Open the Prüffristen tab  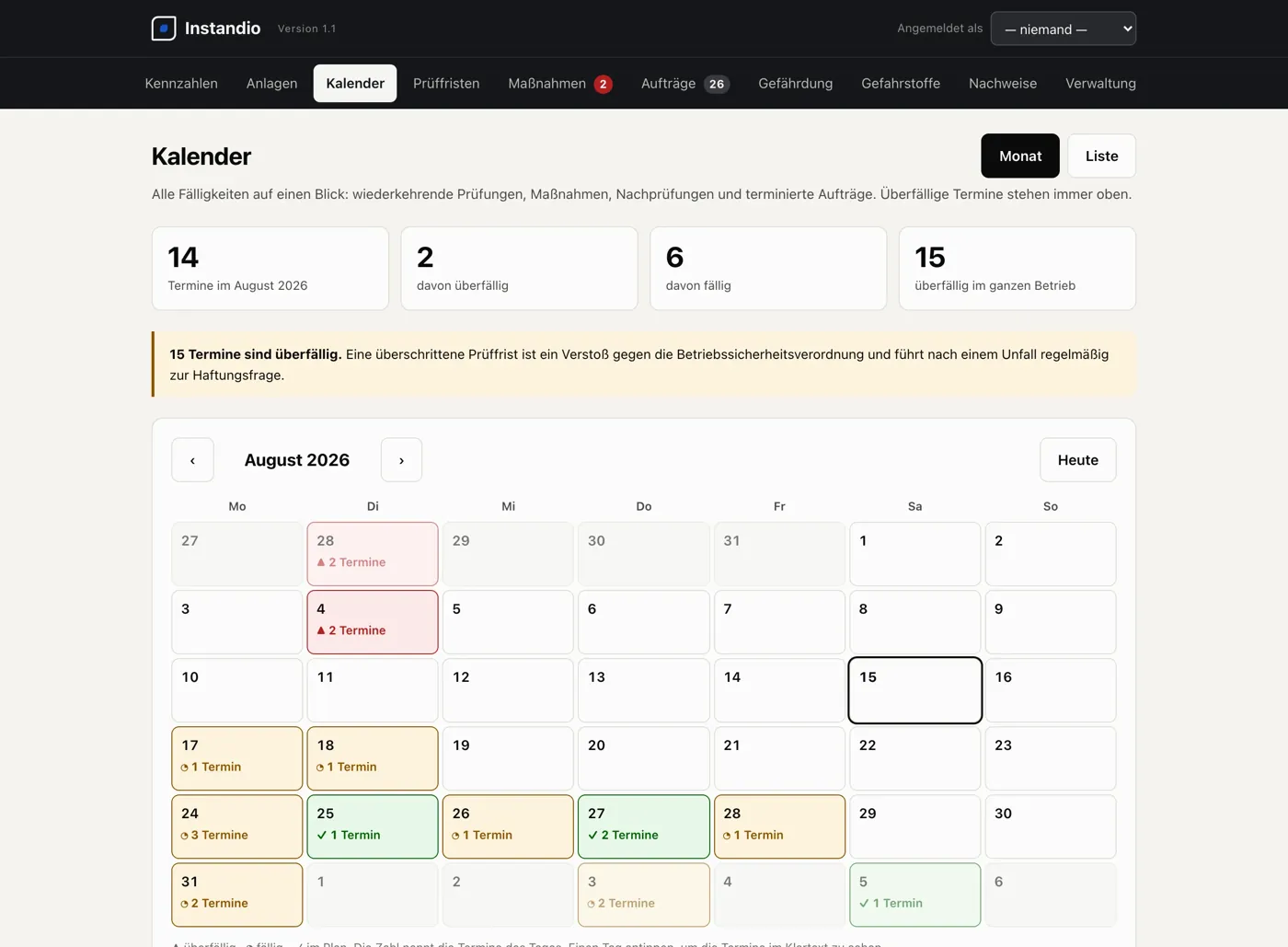[446, 83]
